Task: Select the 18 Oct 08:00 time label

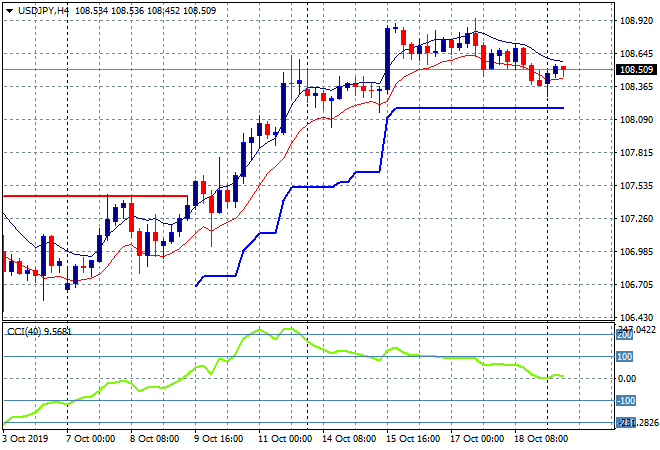Action: click(541, 439)
